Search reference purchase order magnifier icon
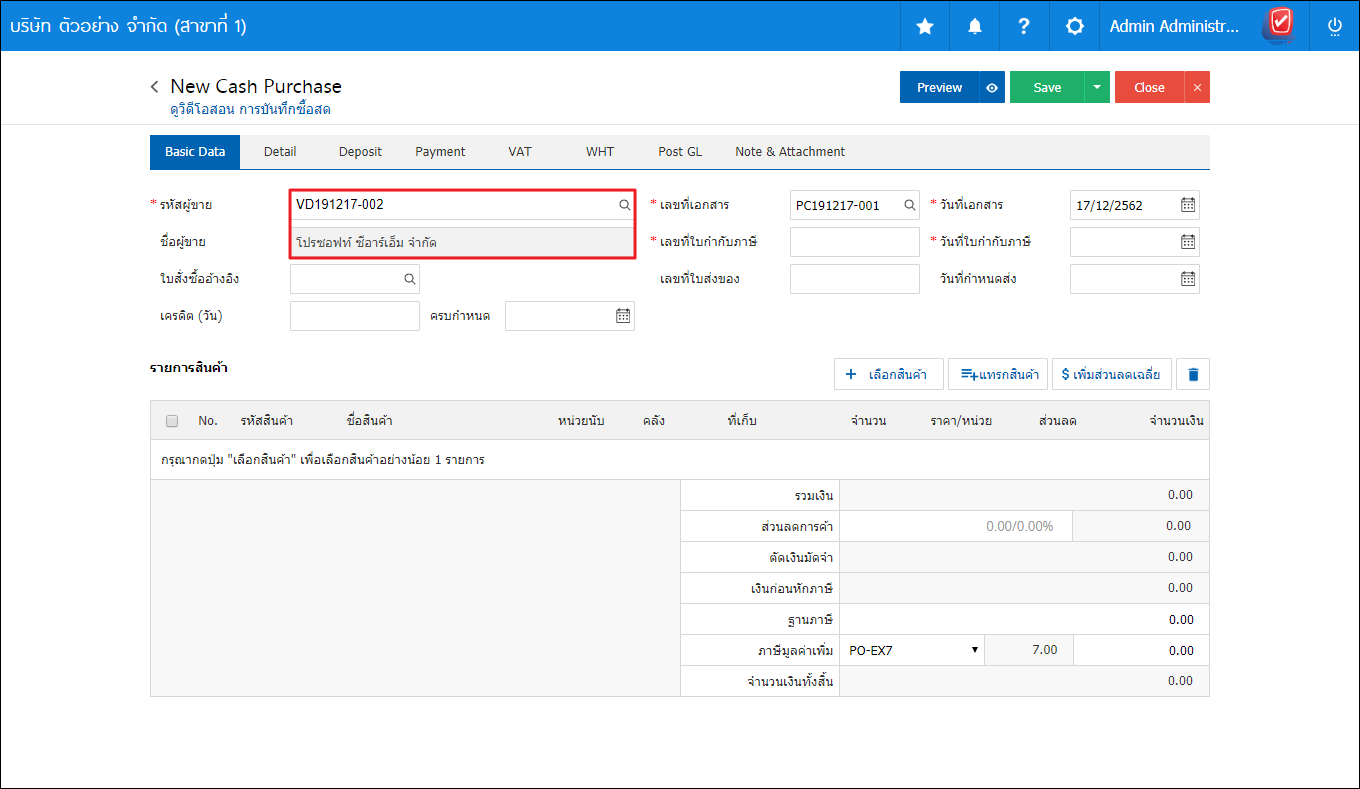Viewport: 1360px width, 789px height. (x=409, y=279)
